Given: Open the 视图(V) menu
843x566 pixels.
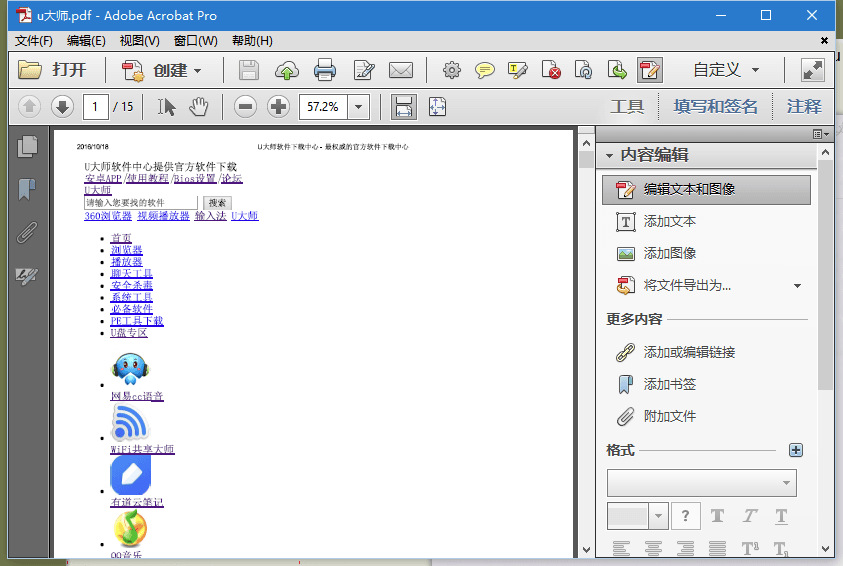Looking at the screenshot, I should (x=140, y=41).
